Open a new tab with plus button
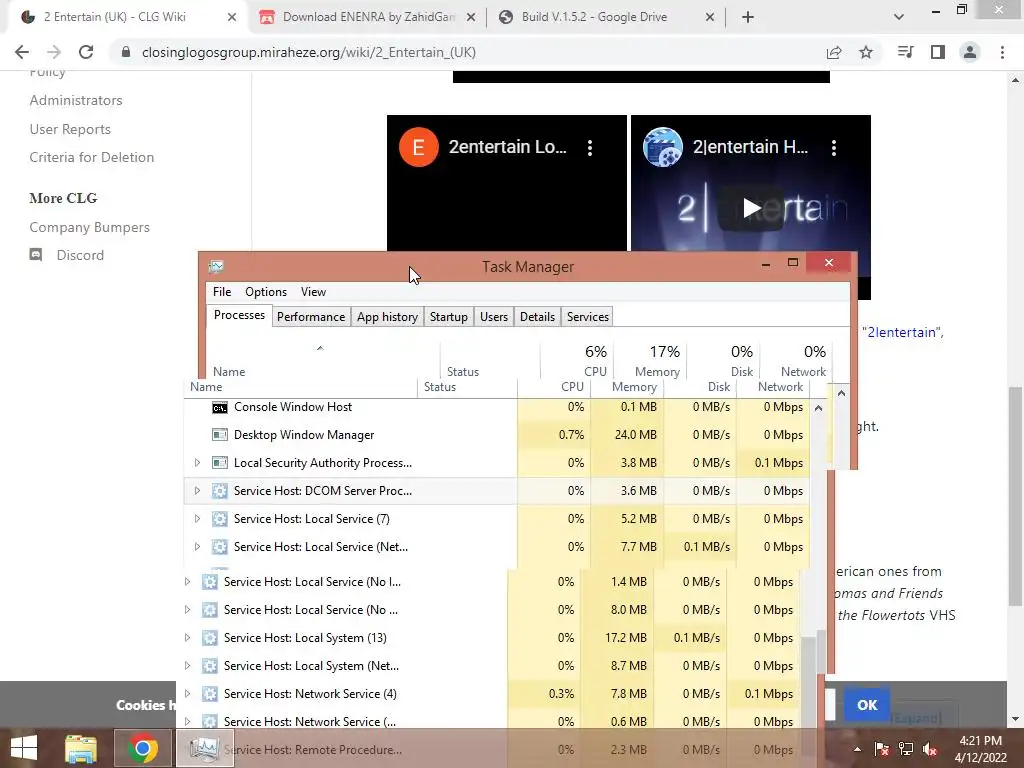 point(748,17)
